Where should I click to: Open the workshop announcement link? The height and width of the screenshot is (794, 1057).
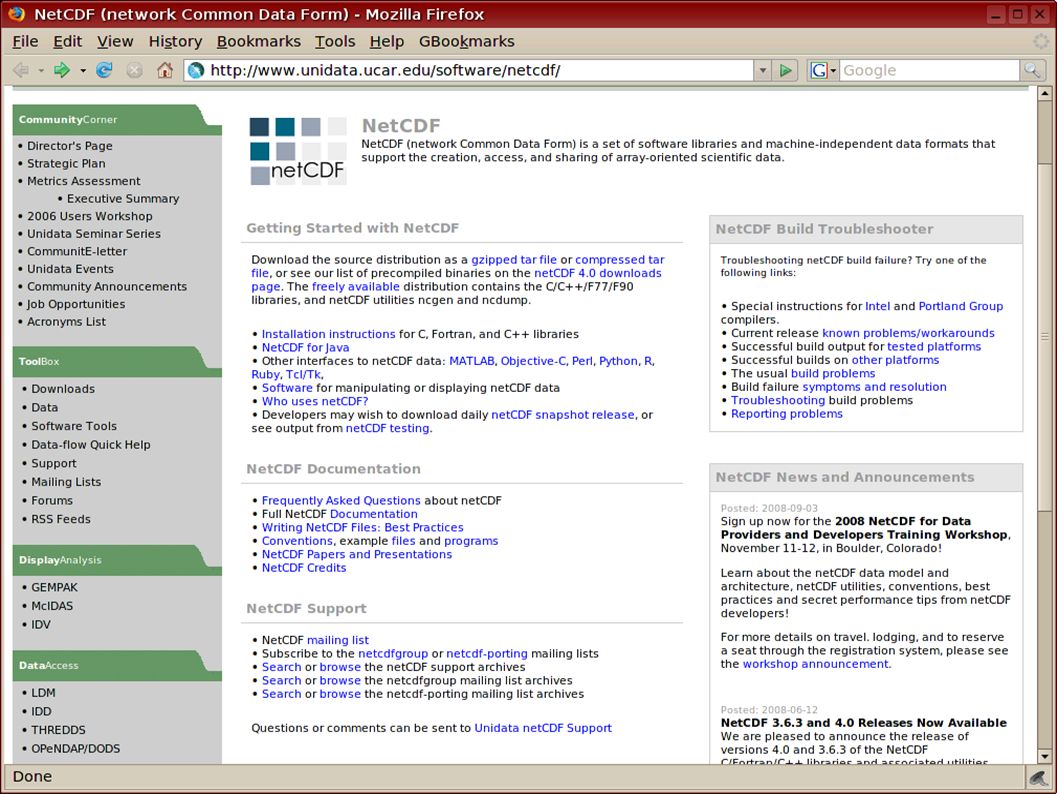click(x=816, y=664)
